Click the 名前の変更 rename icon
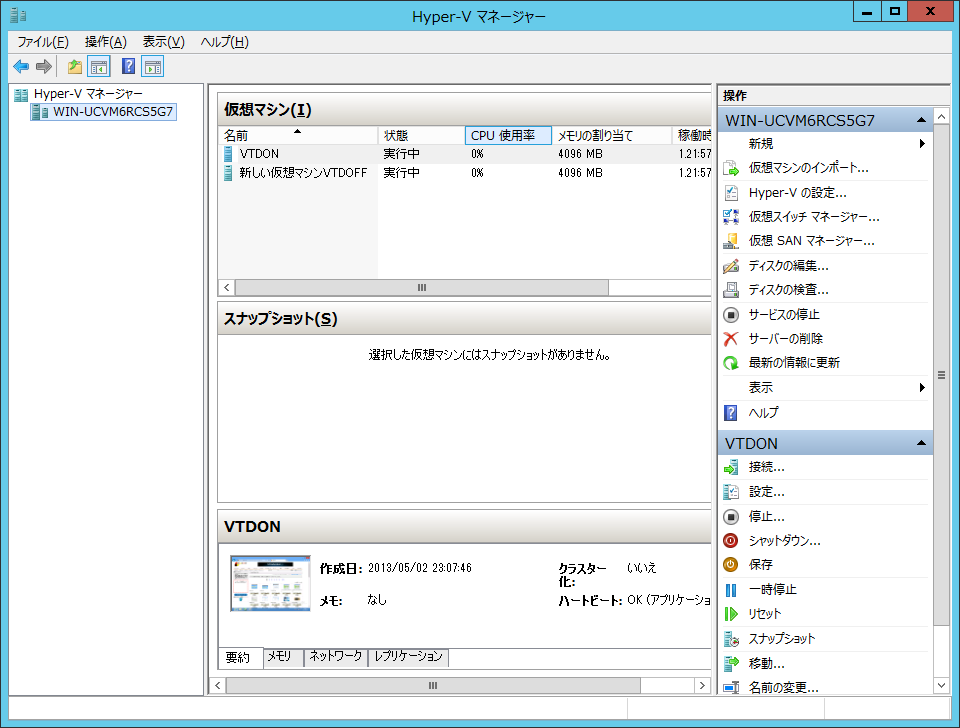The width and height of the screenshot is (960, 728). [x=731, y=688]
